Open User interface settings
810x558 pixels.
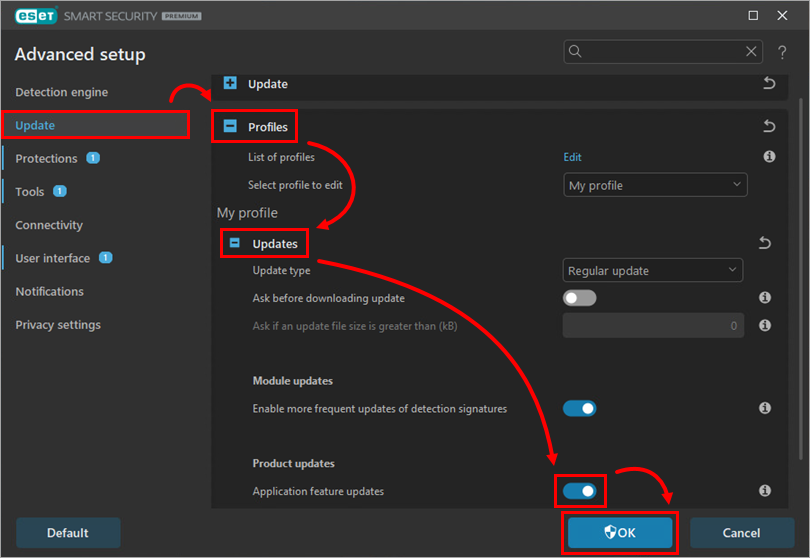pos(53,258)
